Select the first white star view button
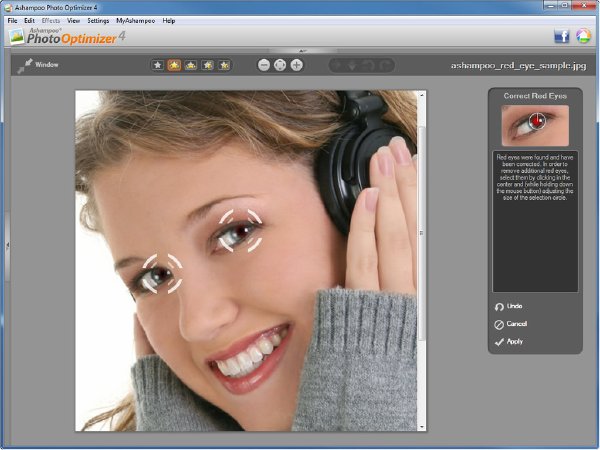Viewport: 600px width, 450px height. tap(157, 65)
